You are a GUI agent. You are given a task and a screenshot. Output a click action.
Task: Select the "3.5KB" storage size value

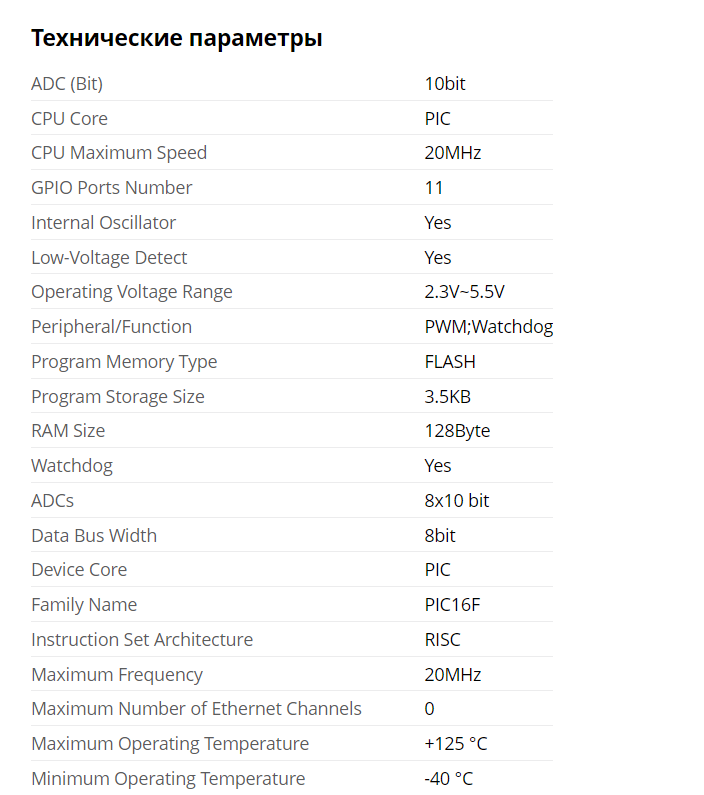[447, 397]
